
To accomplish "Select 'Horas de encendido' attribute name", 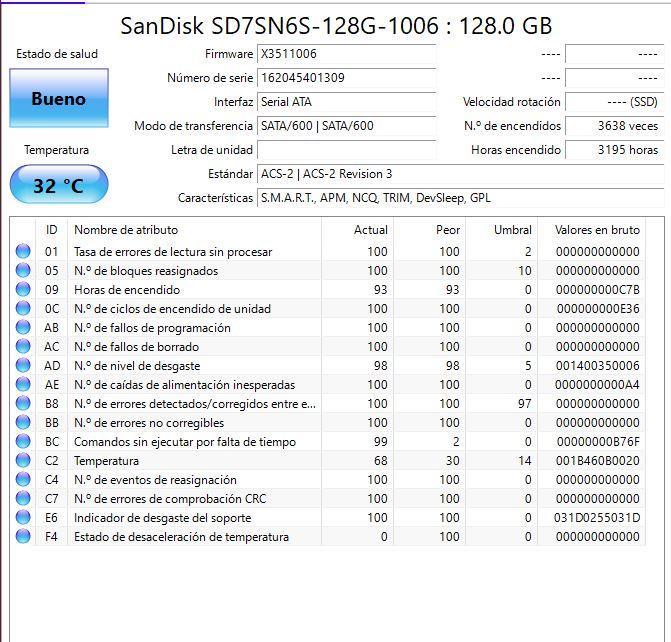I will pos(127,290).
